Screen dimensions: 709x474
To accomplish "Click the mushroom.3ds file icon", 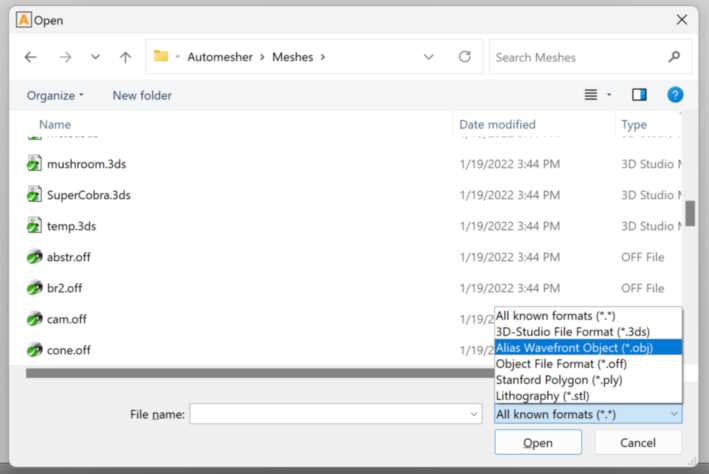I will [34, 164].
